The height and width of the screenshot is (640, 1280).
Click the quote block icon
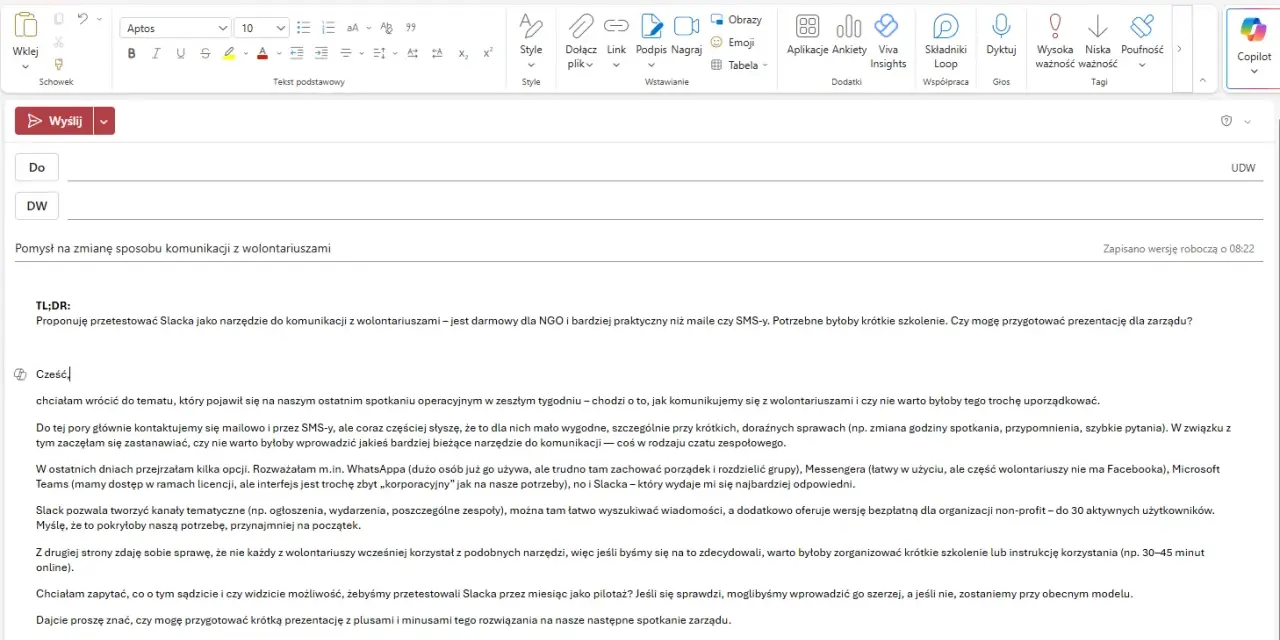411,28
